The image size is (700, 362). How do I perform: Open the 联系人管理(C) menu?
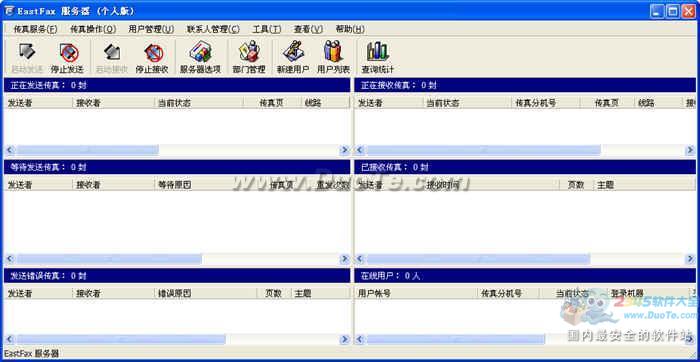[x=213, y=29]
